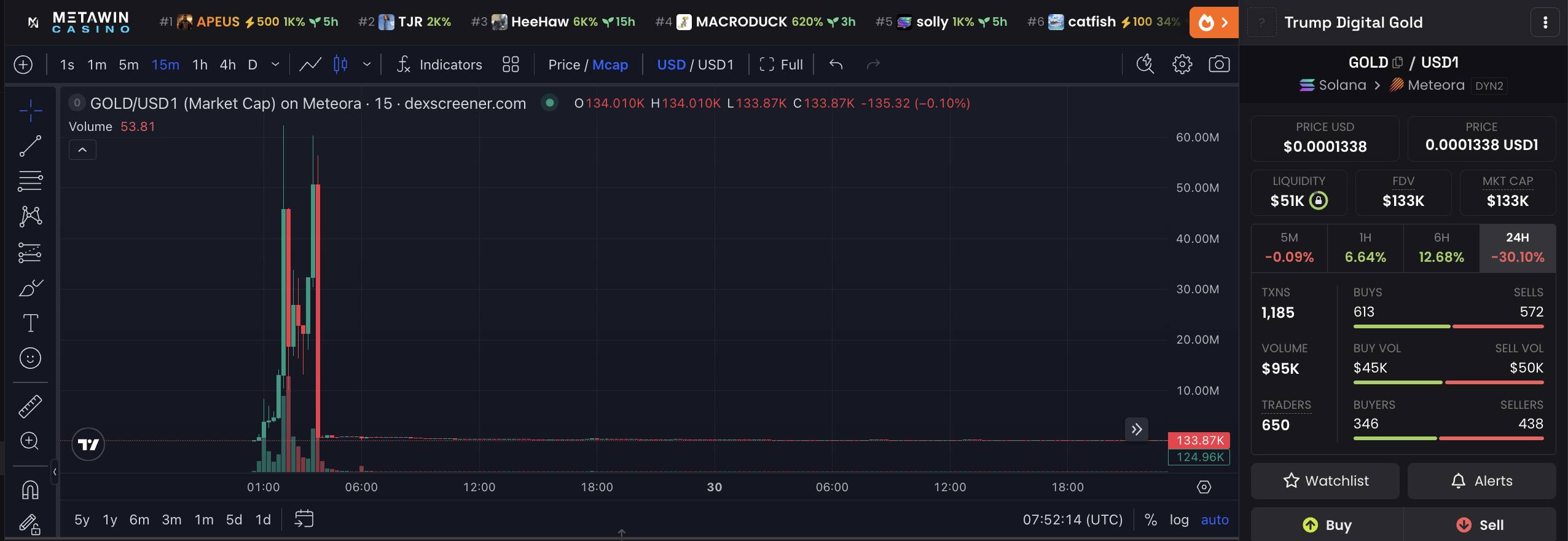
Task: Select the candlestick chart style
Action: pyautogui.click(x=340, y=65)
